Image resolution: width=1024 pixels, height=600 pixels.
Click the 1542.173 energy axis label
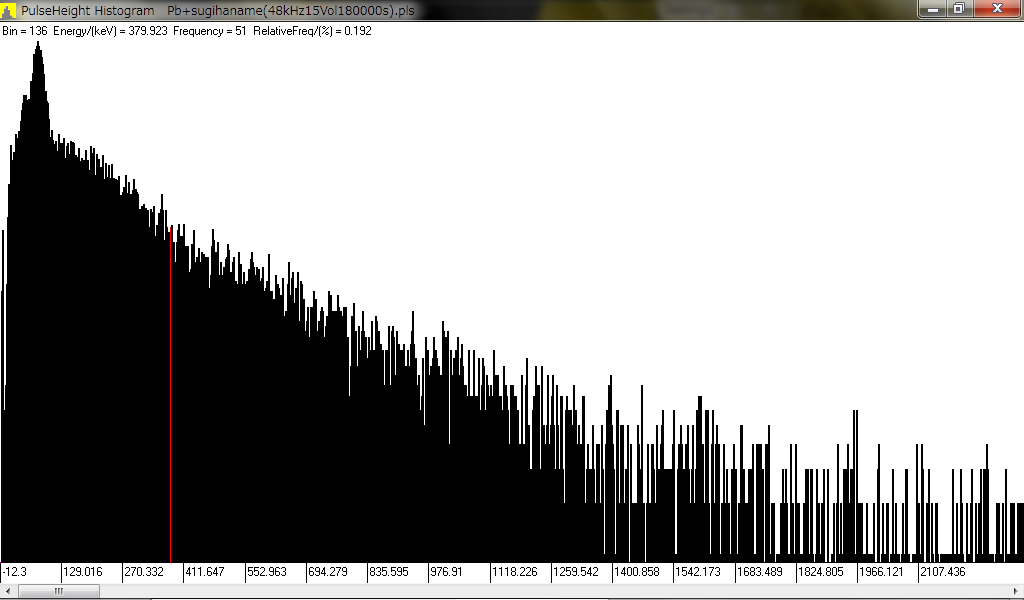(x=697, y=572)
